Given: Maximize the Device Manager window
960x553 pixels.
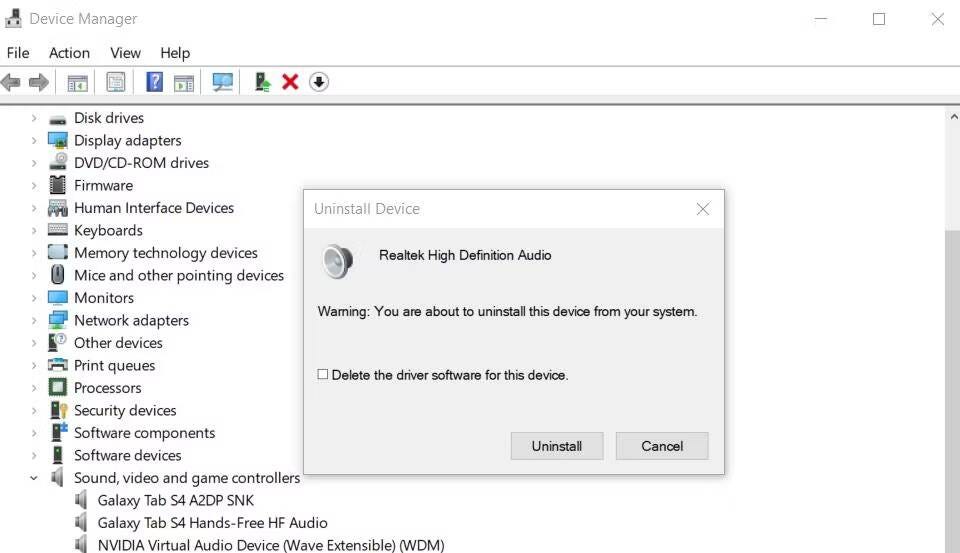Looking at the screenshot, I should point(879,19).
